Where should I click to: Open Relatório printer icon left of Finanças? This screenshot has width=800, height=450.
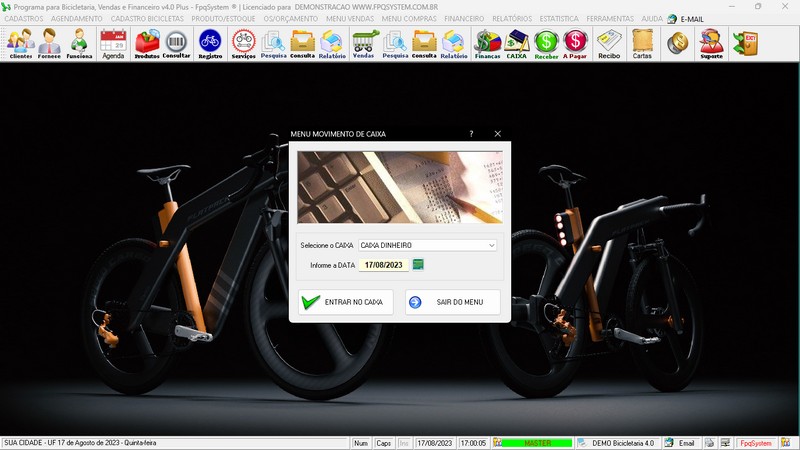[454, 44]
